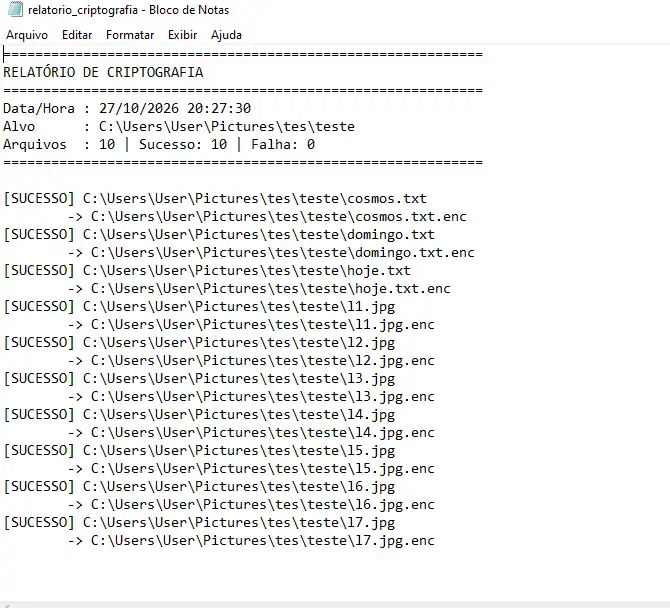Click the [SUCESSO] line for l2.jpg
The height and width of the screenshot is (608, 670).
pyautogui.click(x=199, y=343)
